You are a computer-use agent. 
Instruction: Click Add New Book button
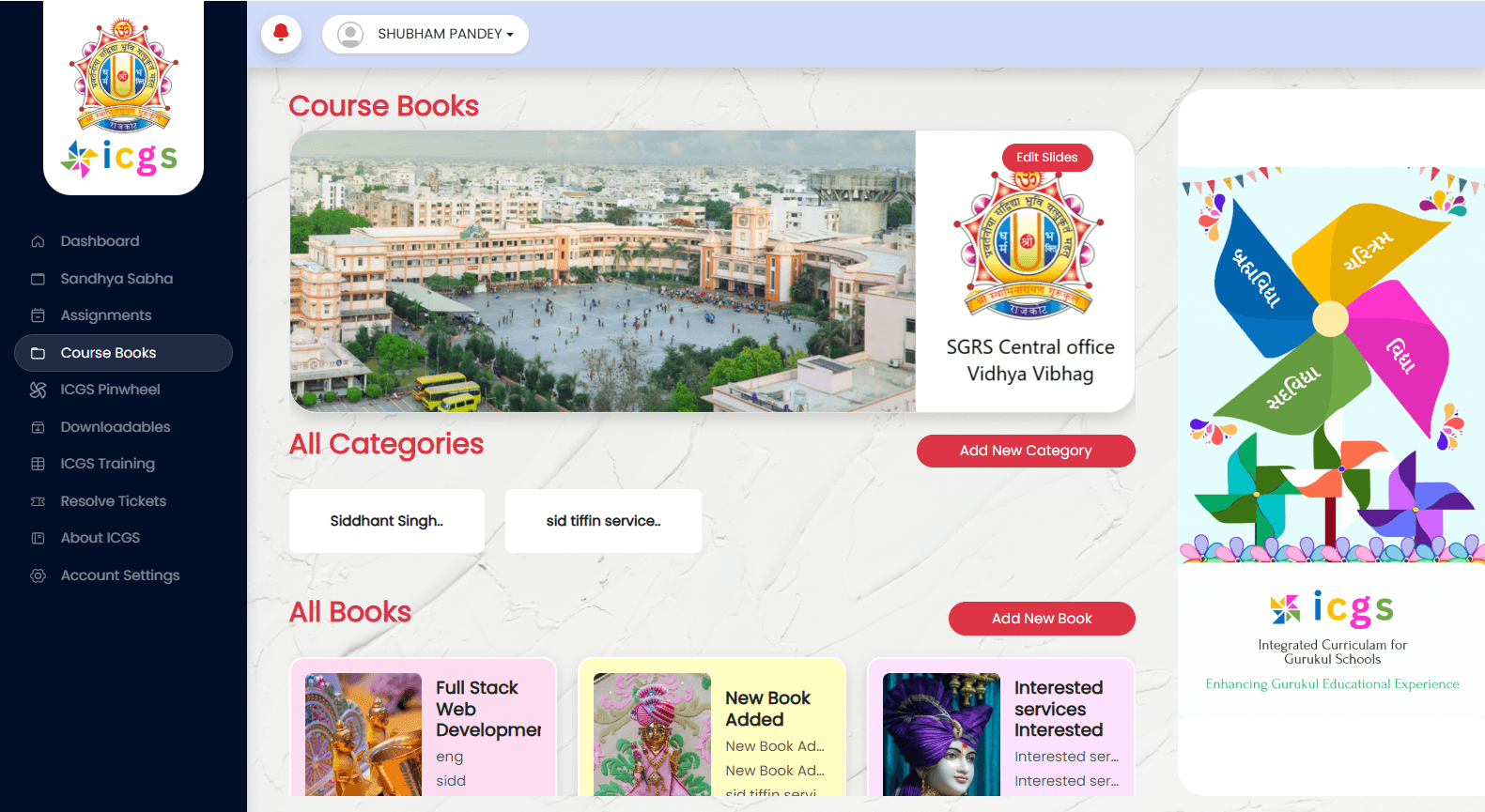click(1042, 619)
